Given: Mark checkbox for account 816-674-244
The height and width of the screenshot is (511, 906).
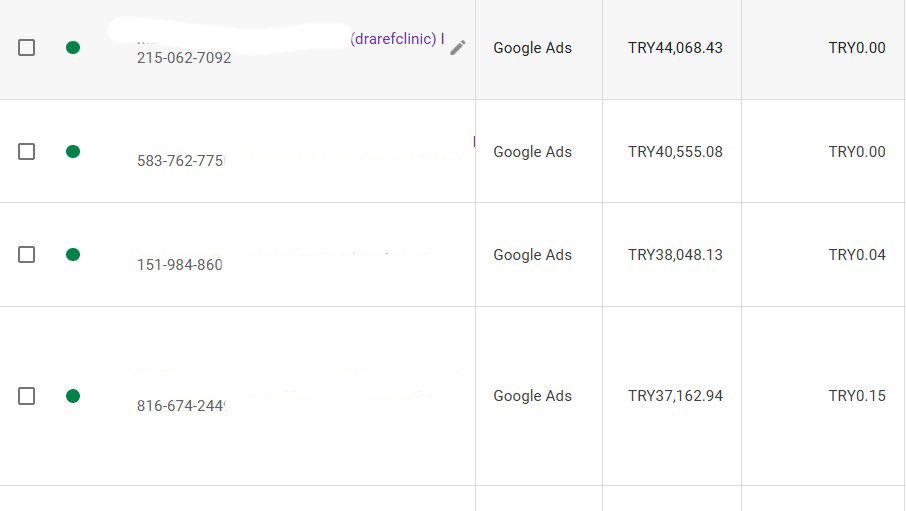Looking at the screenshot, I should click(27, 396).
